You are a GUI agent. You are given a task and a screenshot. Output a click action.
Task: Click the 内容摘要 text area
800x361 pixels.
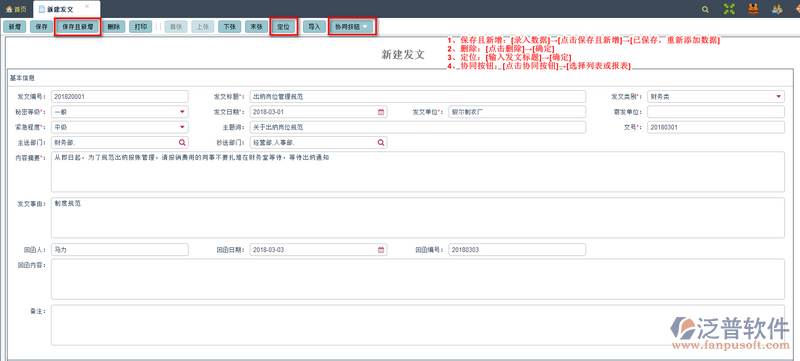[x=418, y=172]
